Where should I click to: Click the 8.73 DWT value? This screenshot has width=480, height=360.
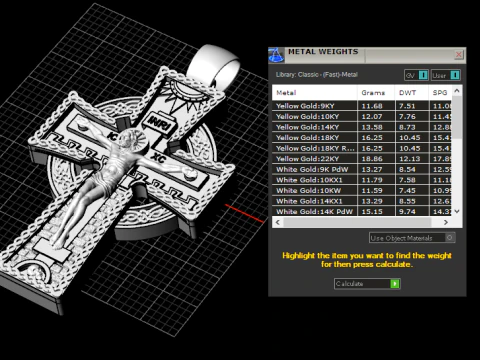tap(407, 127)
